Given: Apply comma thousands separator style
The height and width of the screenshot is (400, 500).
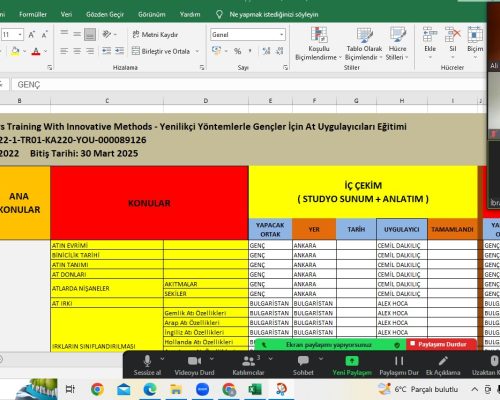Looking at the screenshot, I should click(250, 51).
